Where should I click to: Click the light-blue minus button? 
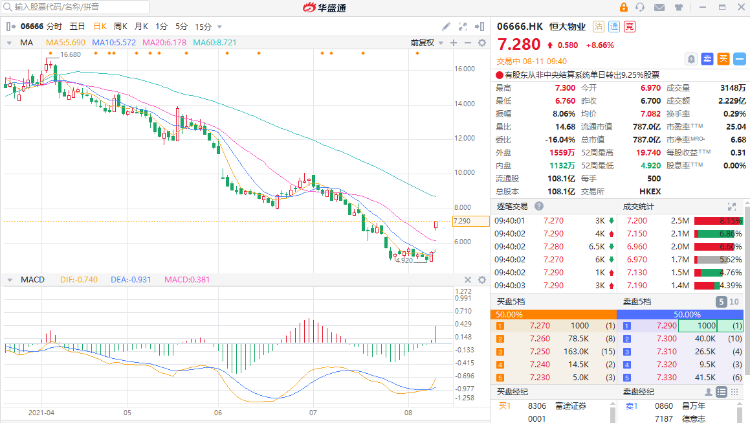pyautogui.click(x=739, y=59)
